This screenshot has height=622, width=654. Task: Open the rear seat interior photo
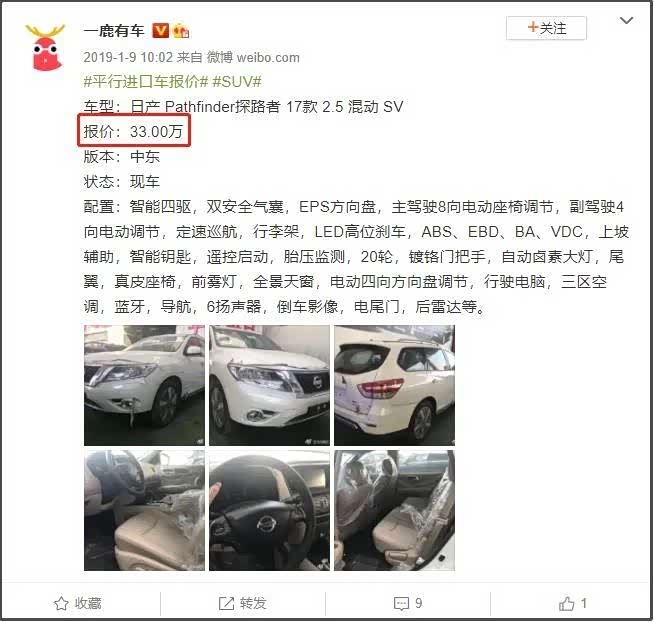(x=395, y=510)
